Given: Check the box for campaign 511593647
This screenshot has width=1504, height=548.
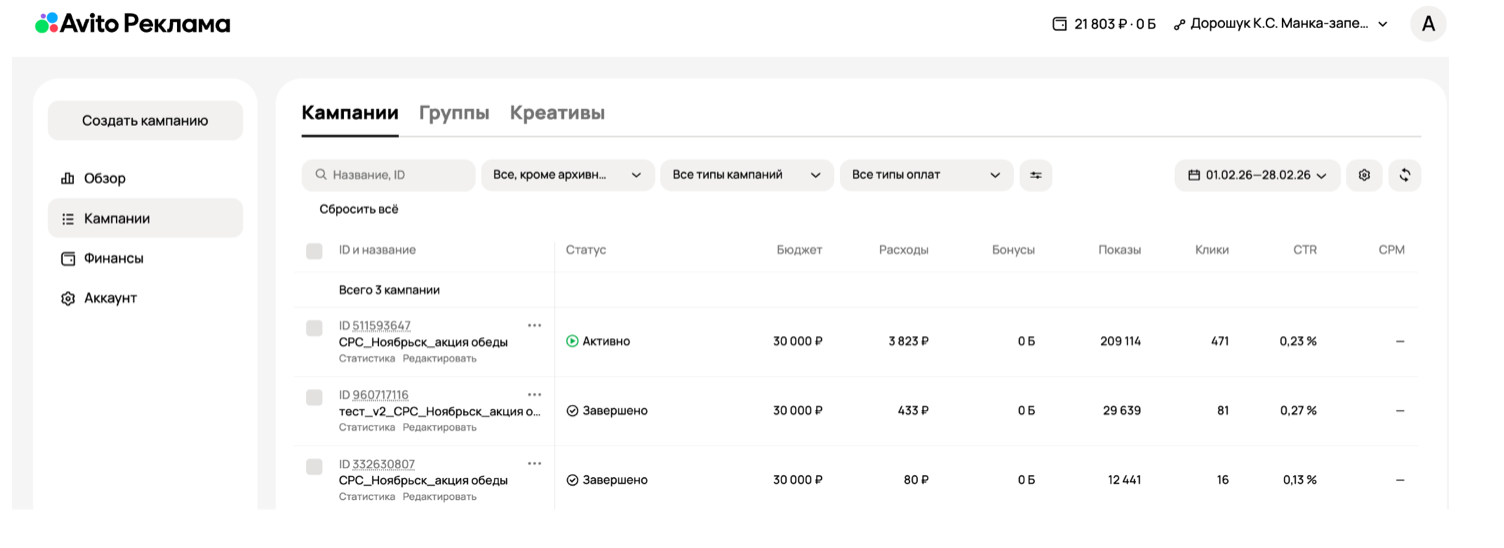Looking at the screenshot, I should [x=314, y=328].
